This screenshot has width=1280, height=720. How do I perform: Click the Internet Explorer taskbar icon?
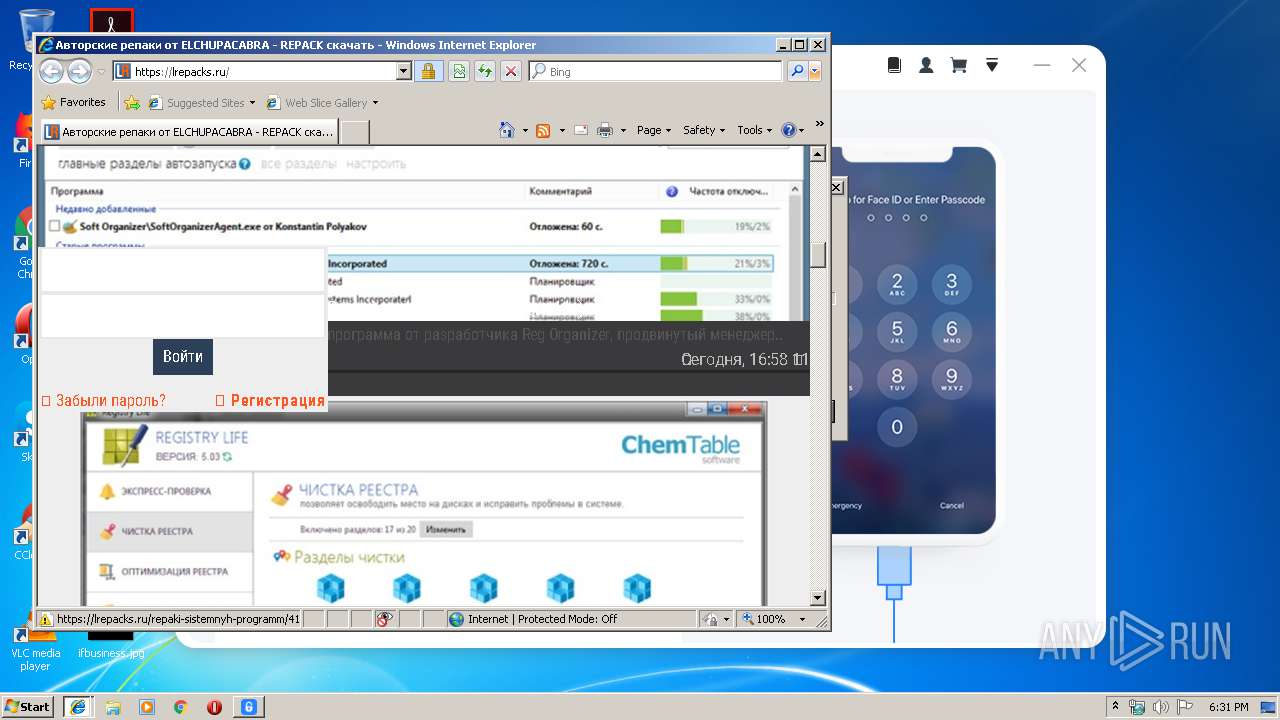(x=78, y=707)
